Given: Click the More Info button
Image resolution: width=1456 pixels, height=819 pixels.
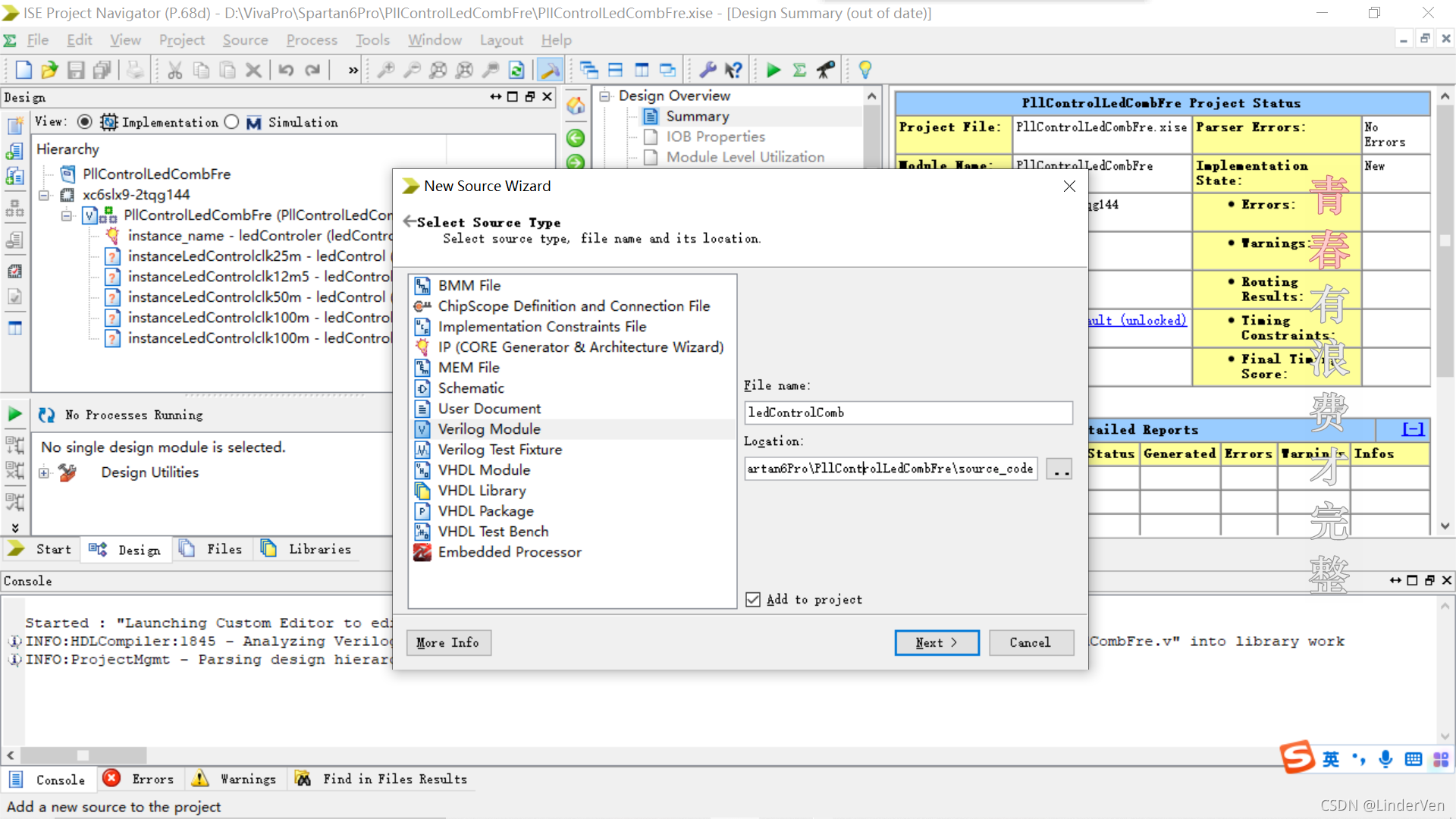Looking at the screenshot, I should 447,642.
